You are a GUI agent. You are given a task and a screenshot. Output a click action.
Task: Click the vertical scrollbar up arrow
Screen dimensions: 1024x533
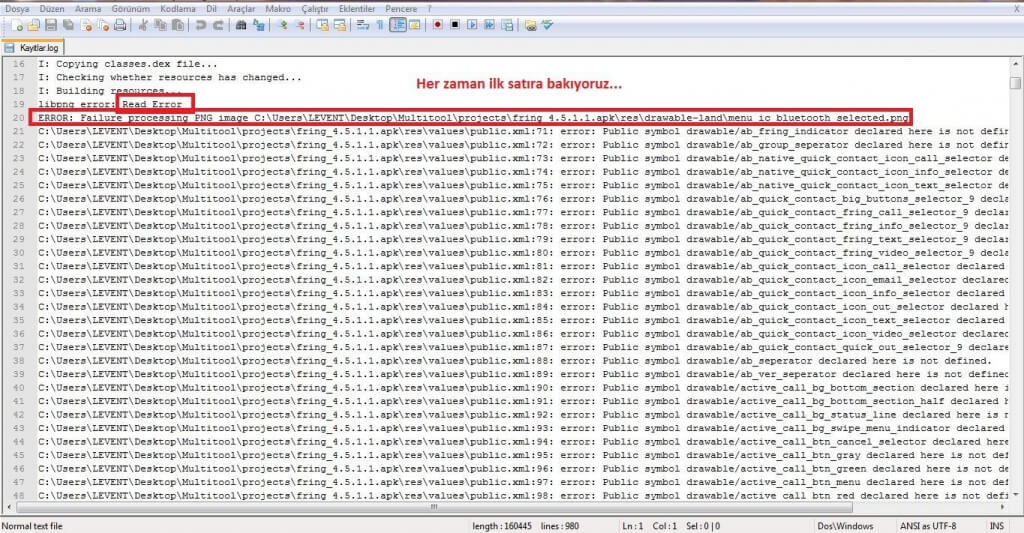(1016, 64)
